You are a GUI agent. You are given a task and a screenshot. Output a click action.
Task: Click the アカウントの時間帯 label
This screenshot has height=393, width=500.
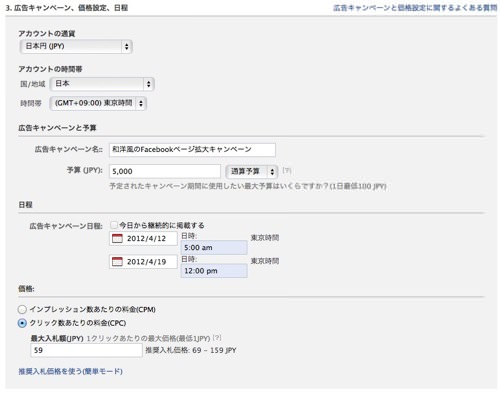click(x=50, y=69)
